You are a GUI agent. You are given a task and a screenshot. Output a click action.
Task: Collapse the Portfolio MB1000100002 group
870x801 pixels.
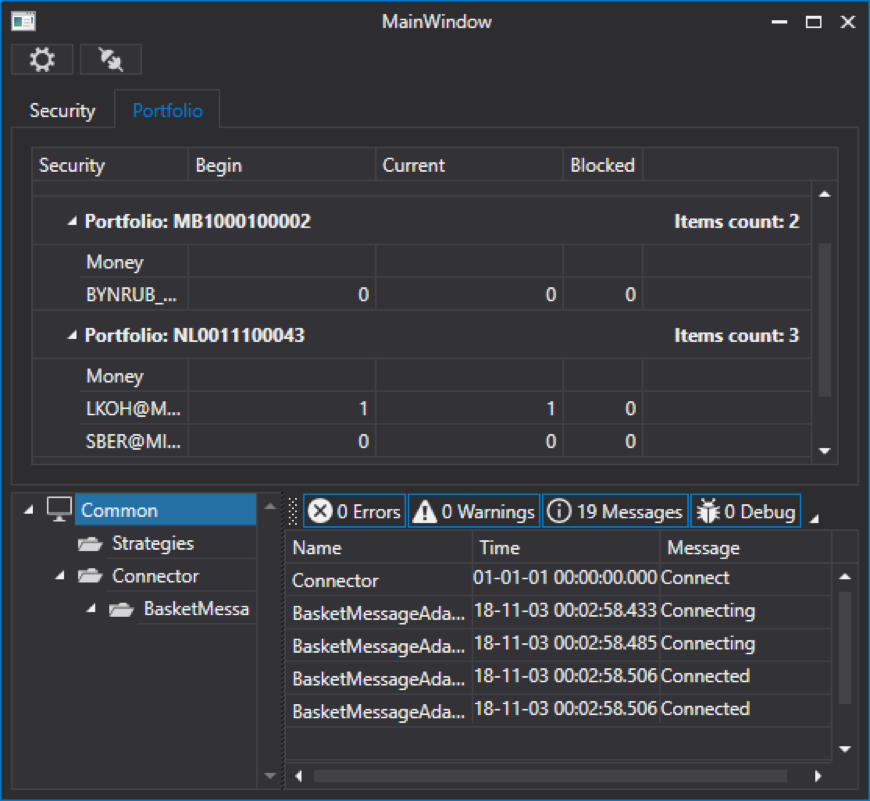(x=71, y=222)
